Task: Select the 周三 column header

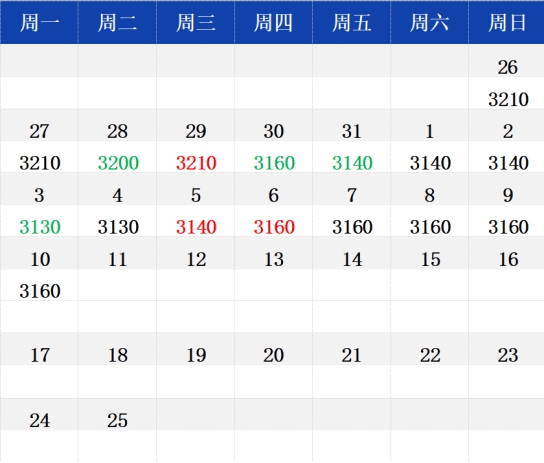Action: click(x=196, y=23)
